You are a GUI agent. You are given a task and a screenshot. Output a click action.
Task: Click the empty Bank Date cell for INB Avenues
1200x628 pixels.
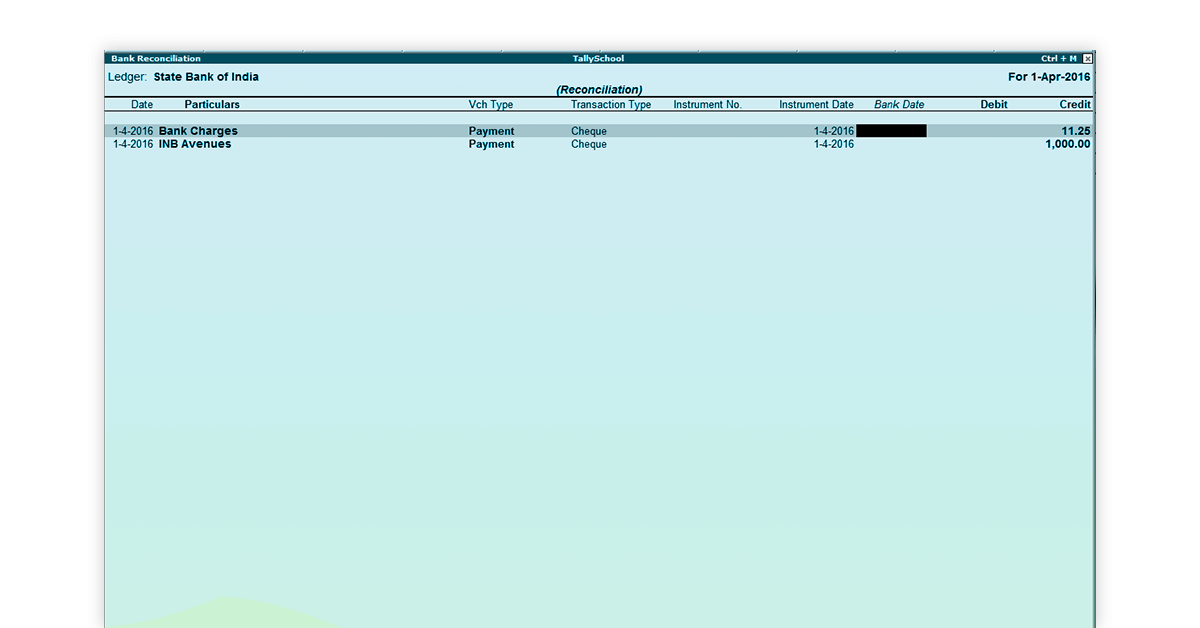tap(891, 144)
